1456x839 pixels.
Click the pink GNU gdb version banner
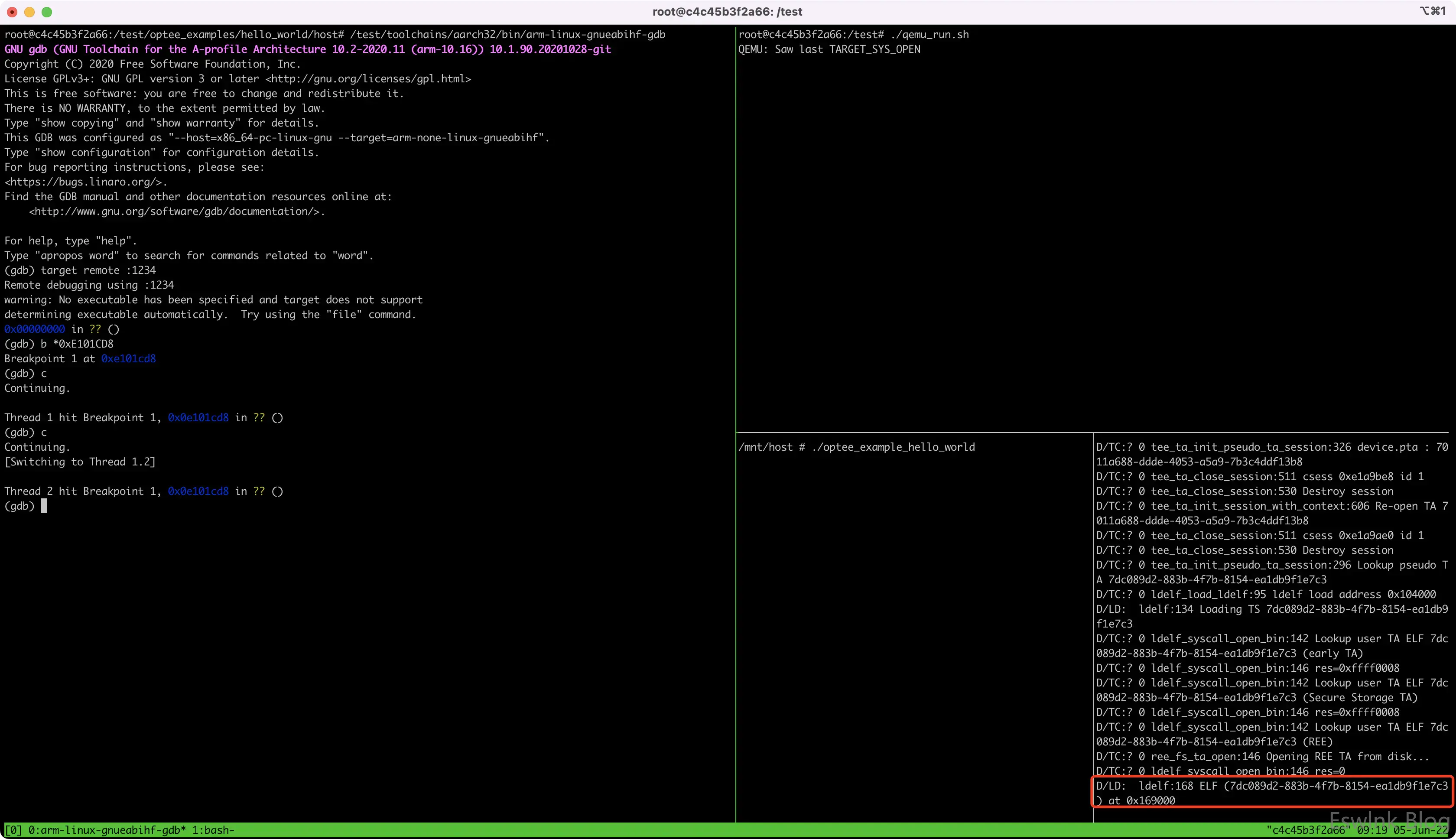tap(307, 49)
